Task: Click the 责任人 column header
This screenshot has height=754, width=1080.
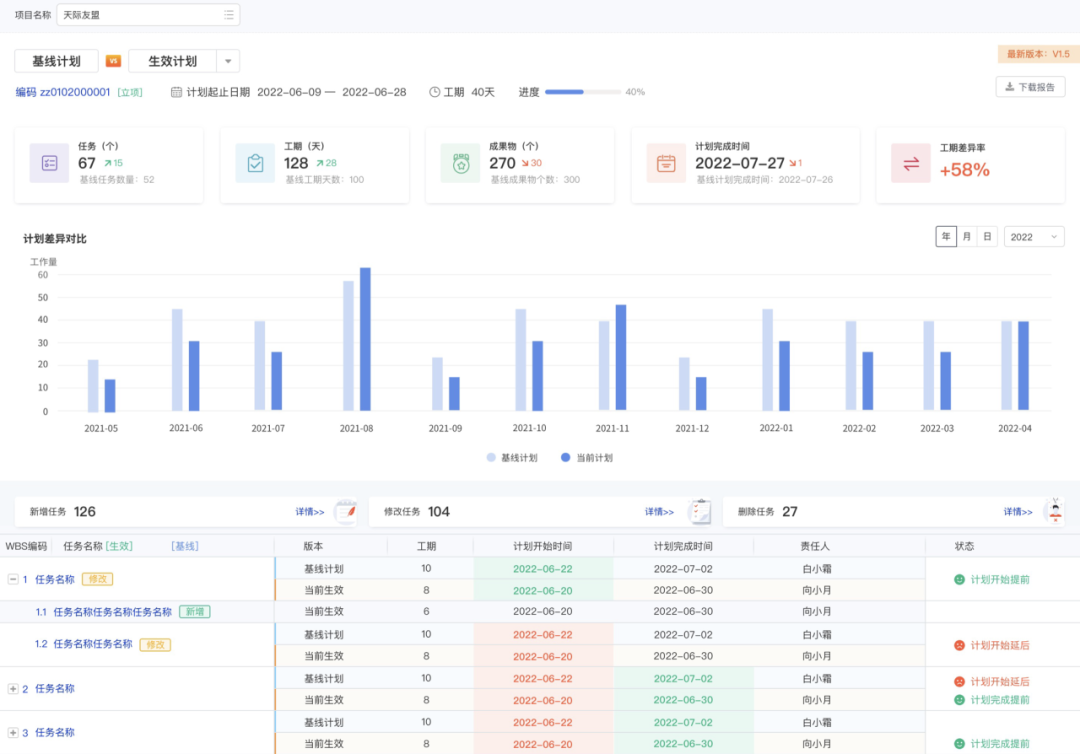Action: pos(816,546)
